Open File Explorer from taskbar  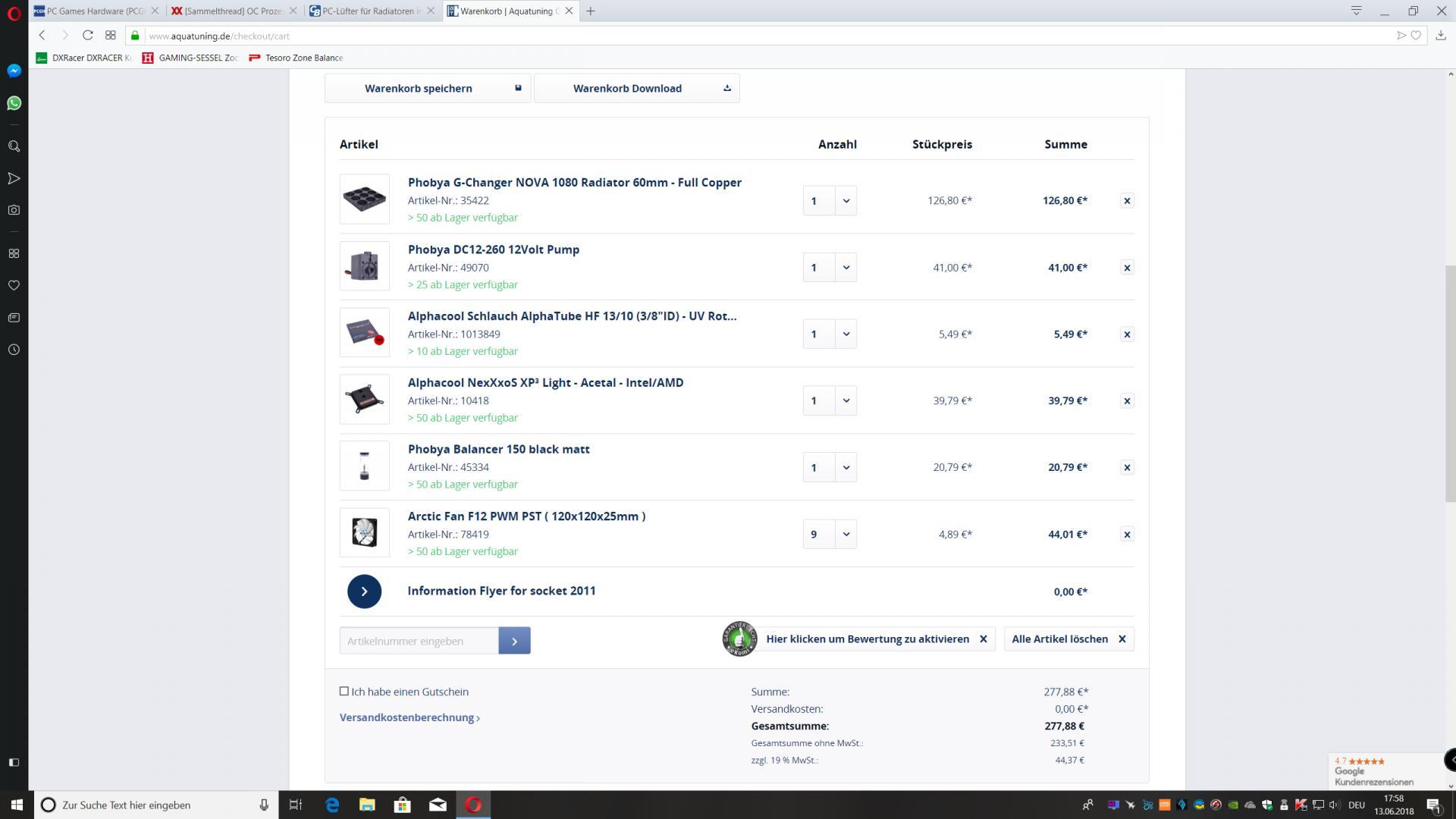(367, 805)
